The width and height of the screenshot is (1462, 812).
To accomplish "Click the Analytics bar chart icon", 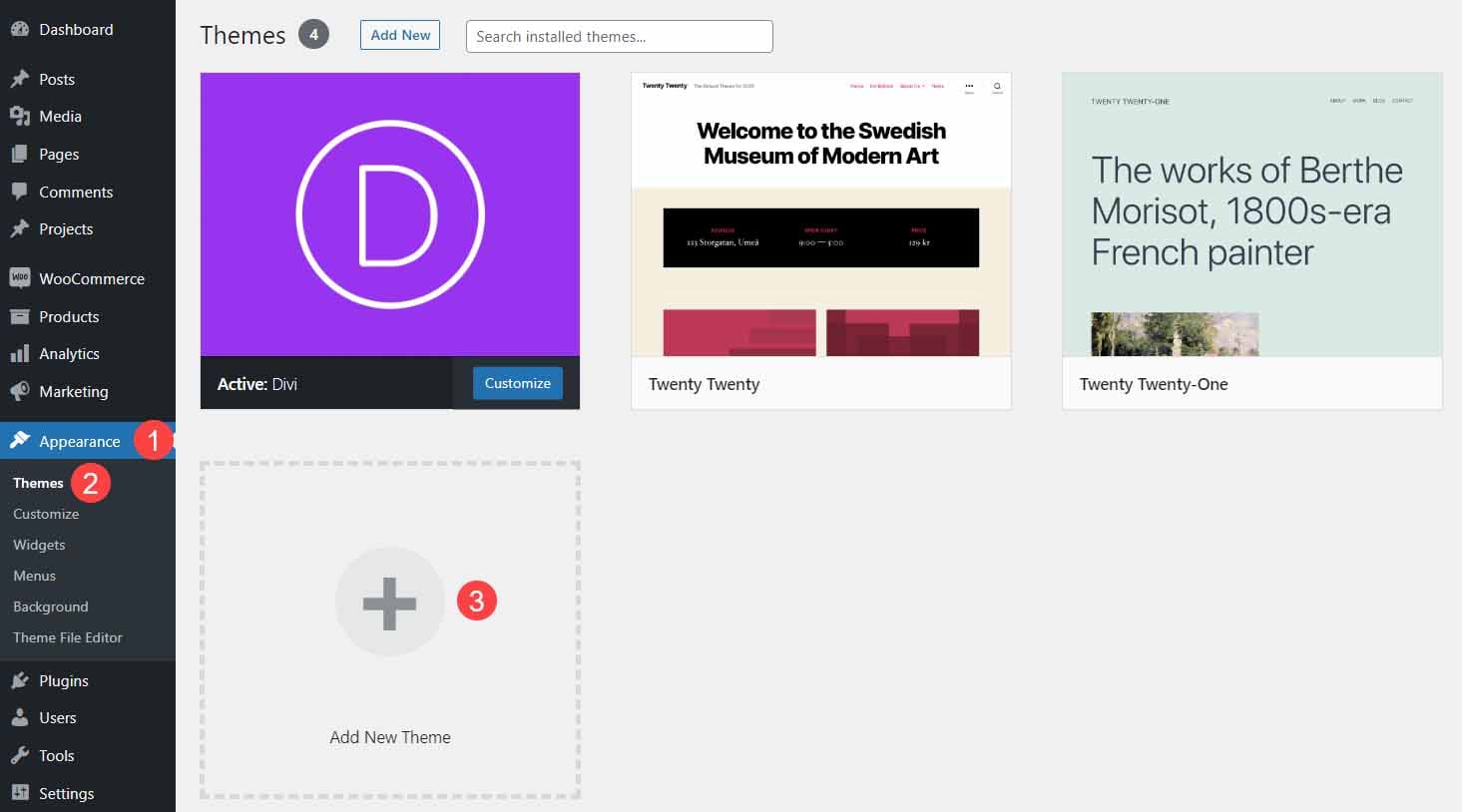I will 19,353.
